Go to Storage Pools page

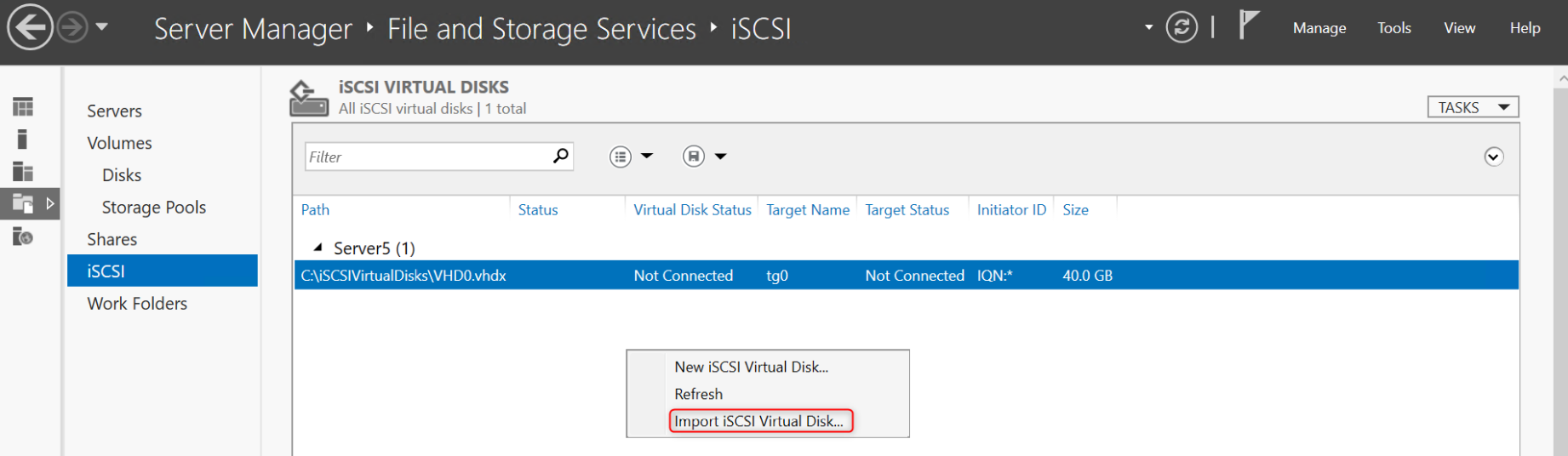pyautogui.click(x=153, y=208)
